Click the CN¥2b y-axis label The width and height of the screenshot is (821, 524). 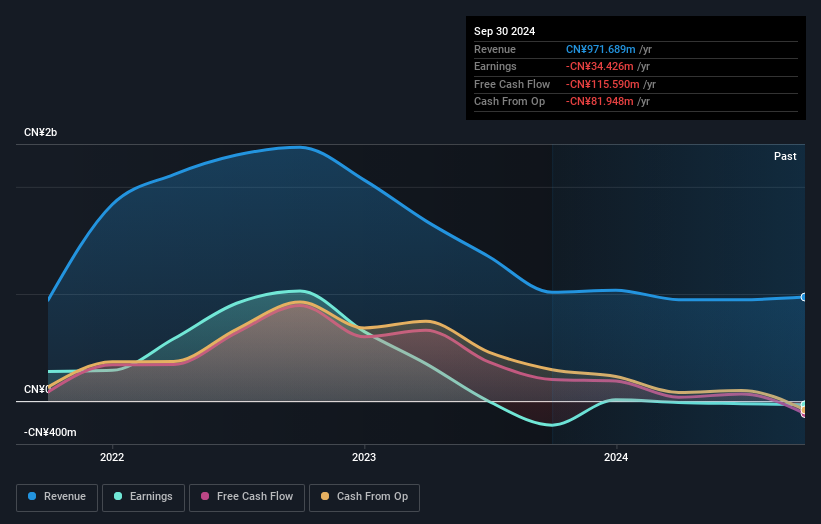click(40, 132)
